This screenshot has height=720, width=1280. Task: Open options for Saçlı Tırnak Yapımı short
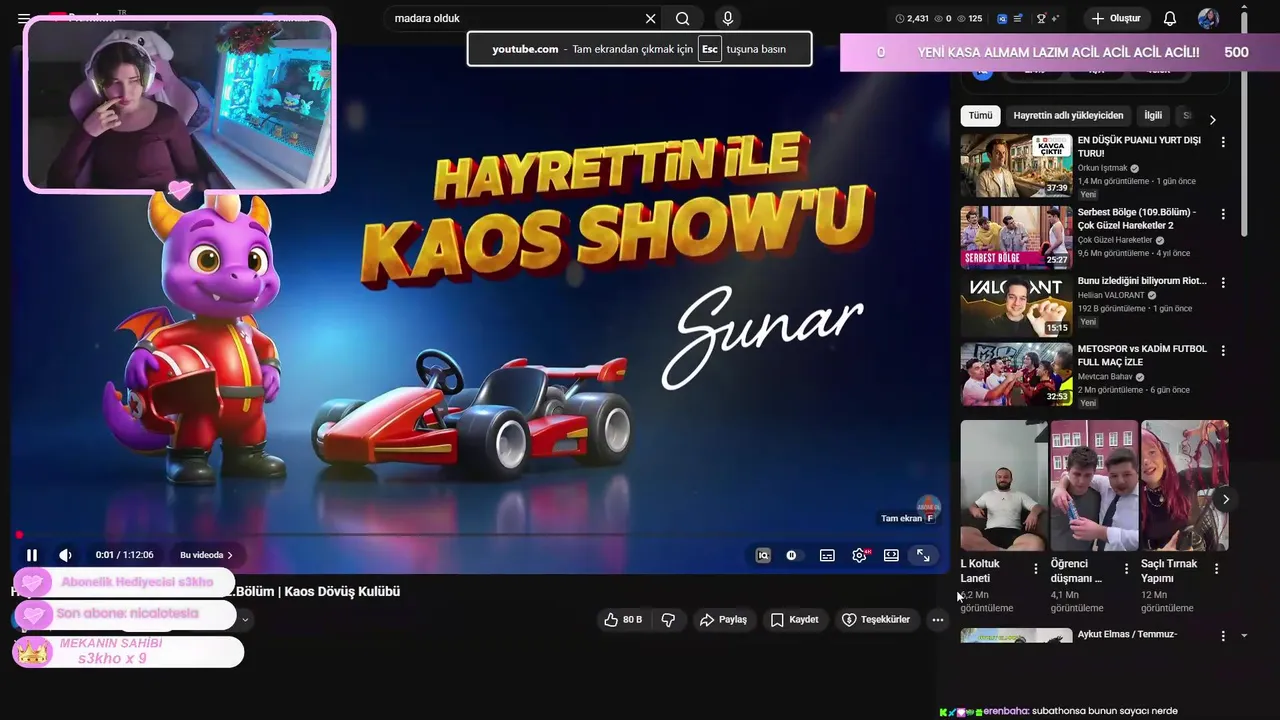[1216, 568]
